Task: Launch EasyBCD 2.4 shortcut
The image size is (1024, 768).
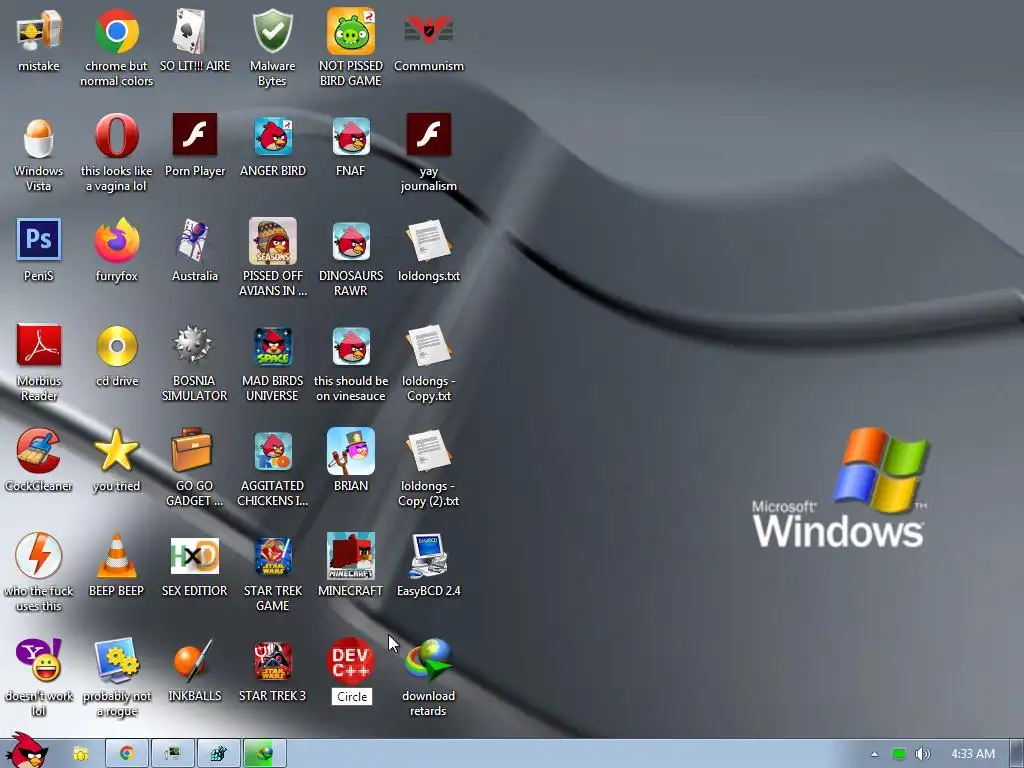Action: click(x=428, y=556)
